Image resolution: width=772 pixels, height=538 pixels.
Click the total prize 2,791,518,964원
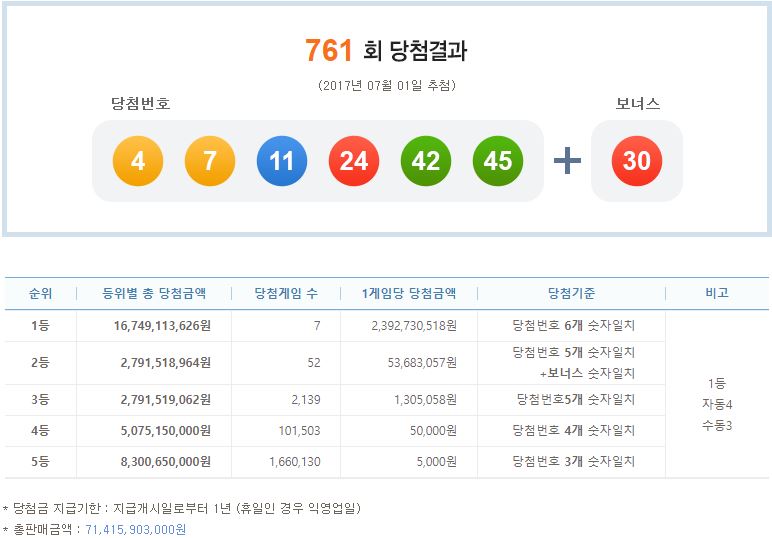point(166,363)
